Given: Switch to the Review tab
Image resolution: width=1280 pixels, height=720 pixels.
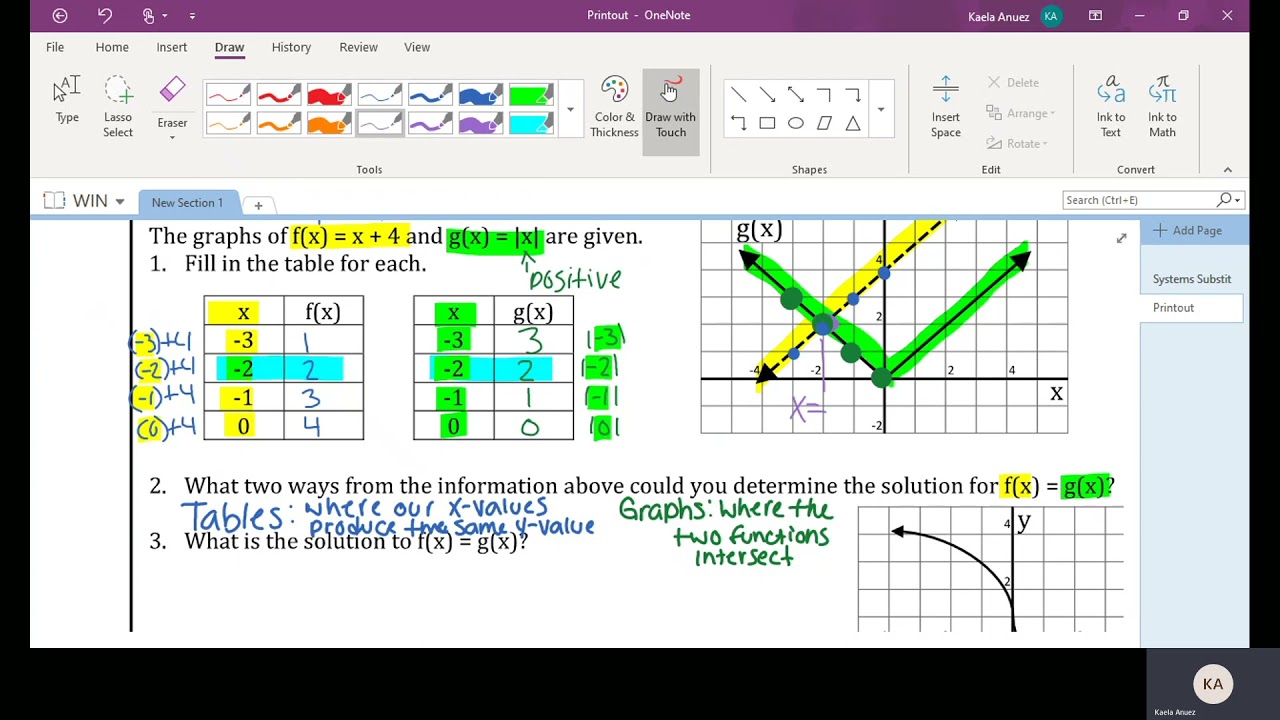Looking at the screenshot, I should (x=358, y=47).
